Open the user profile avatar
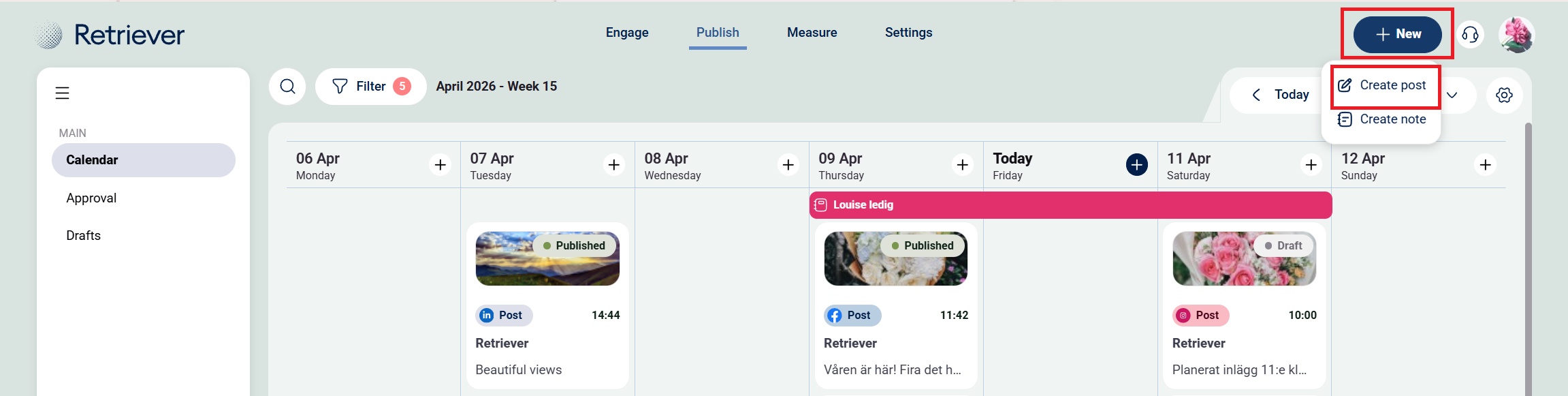The width and height of the screenshot is (1568, 396). [1516, 35]
